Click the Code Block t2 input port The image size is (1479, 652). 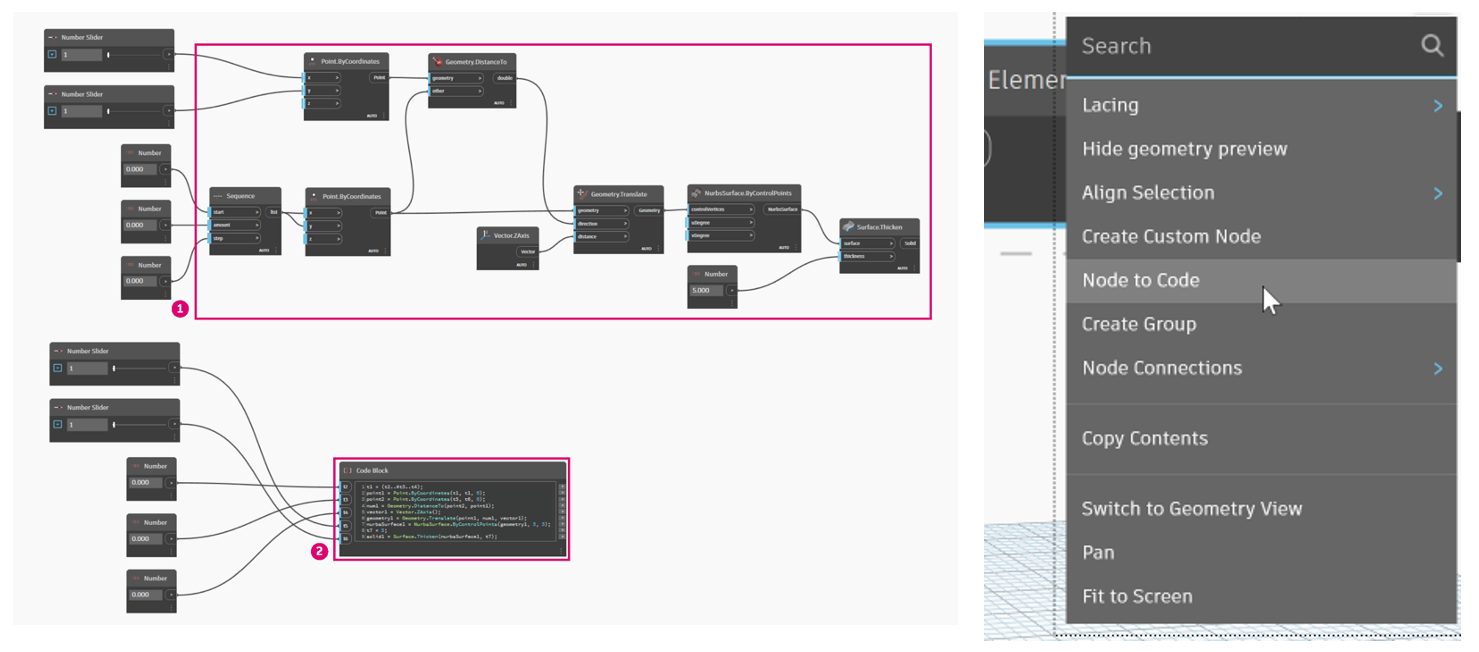[345, 487]
